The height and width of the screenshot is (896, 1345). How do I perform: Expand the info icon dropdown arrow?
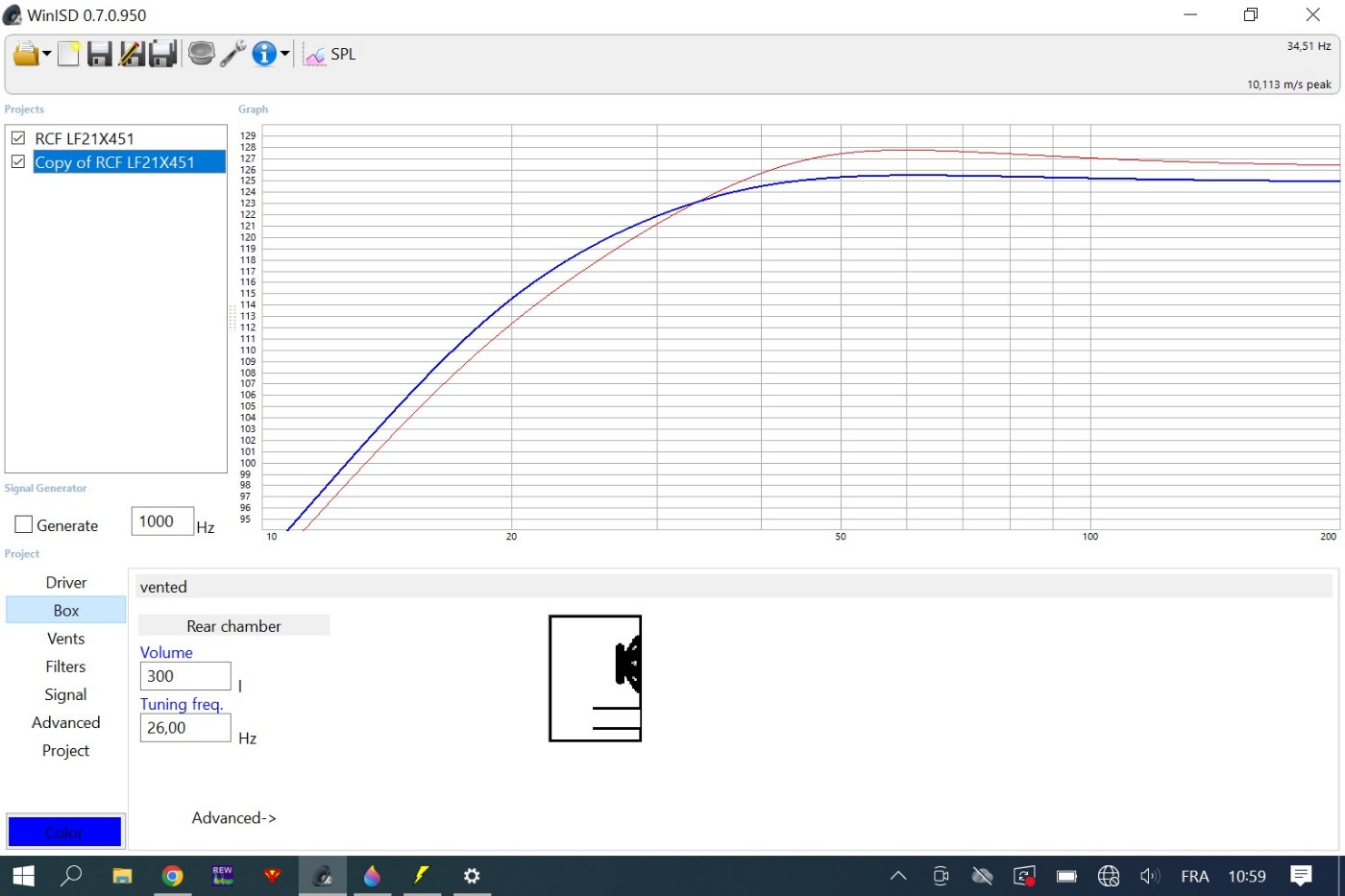coord(285,55)
